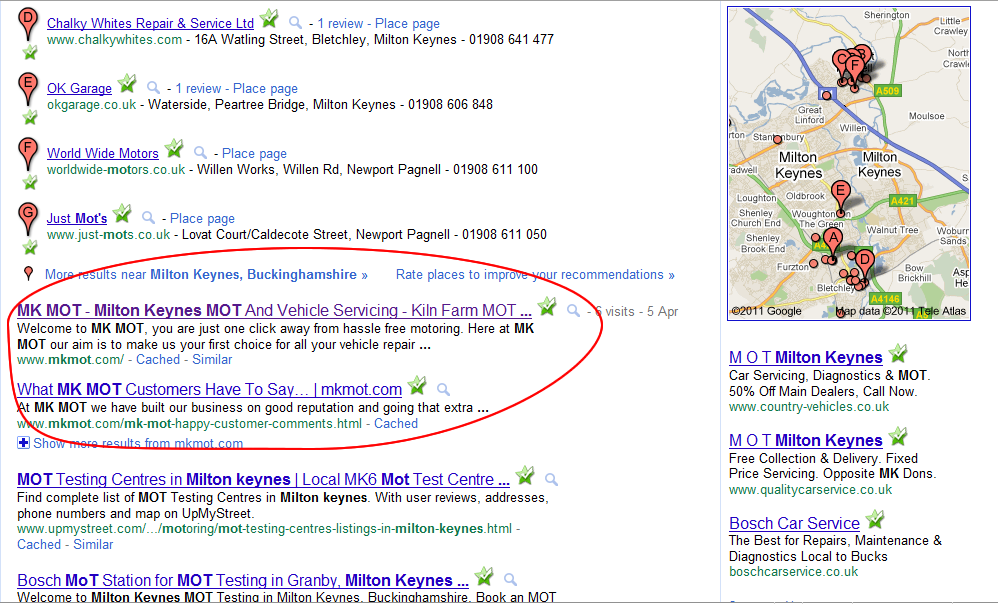Click www.chalkywhites.com green URL text
This screenshot has width=998, height=604.
click(x=115, y=39)
